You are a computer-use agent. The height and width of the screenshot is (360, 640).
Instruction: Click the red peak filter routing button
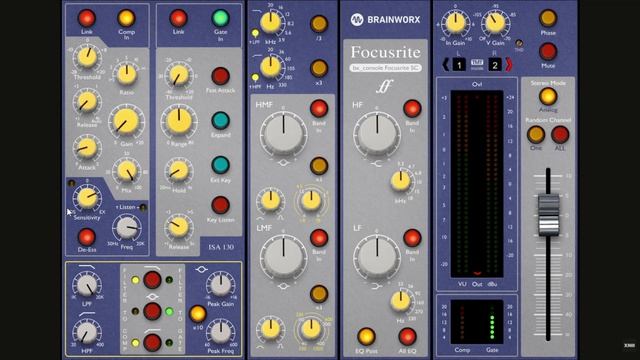click(152, 311)
